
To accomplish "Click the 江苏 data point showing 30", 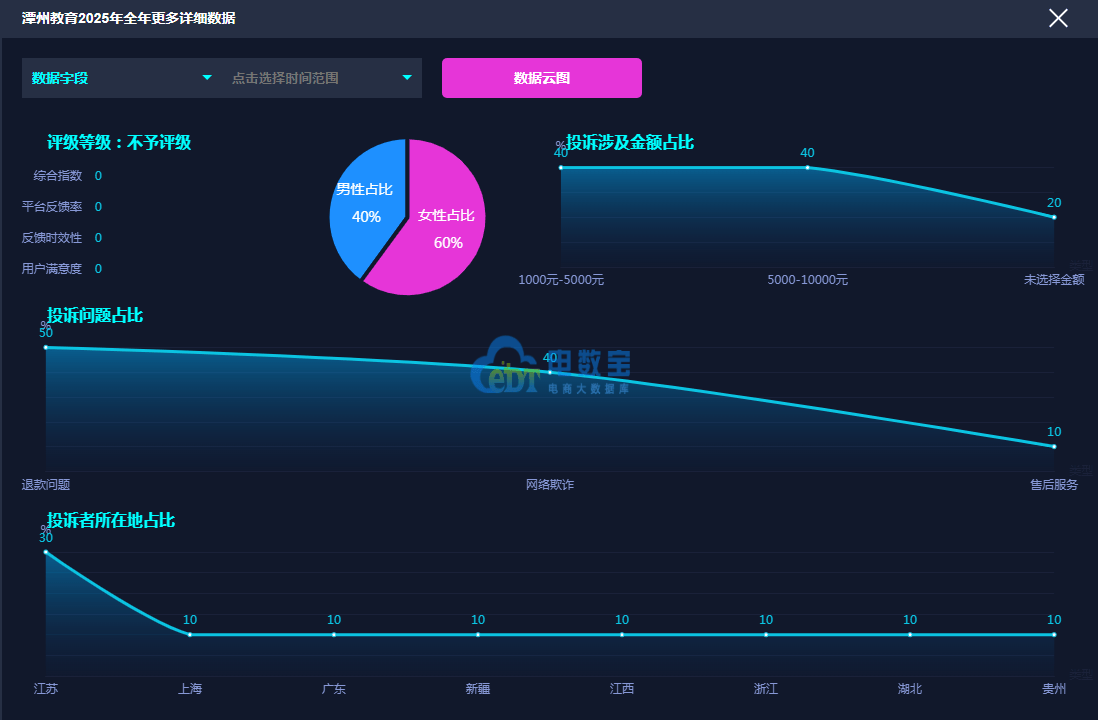I will coord(46,552).
